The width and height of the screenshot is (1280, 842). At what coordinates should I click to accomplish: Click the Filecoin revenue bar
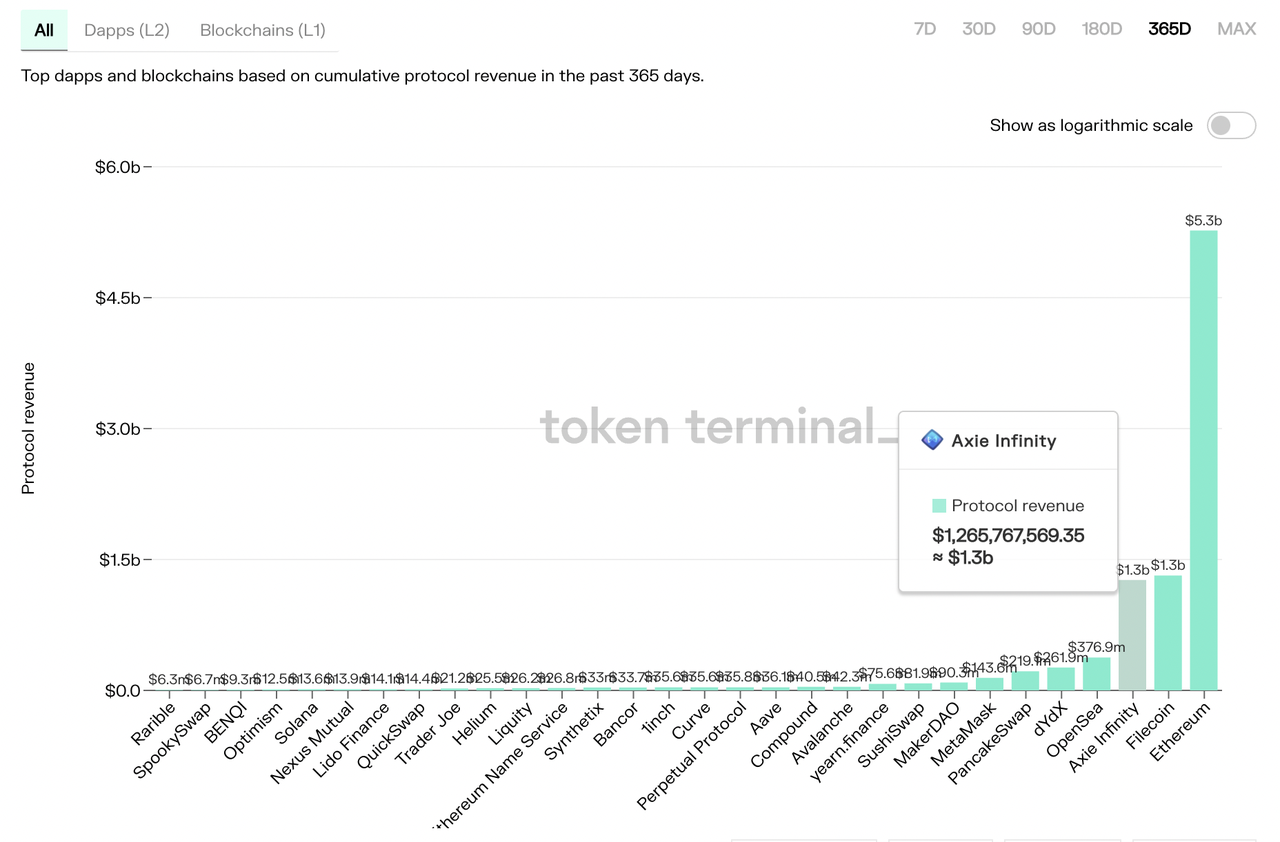[x=1168, y=633]
